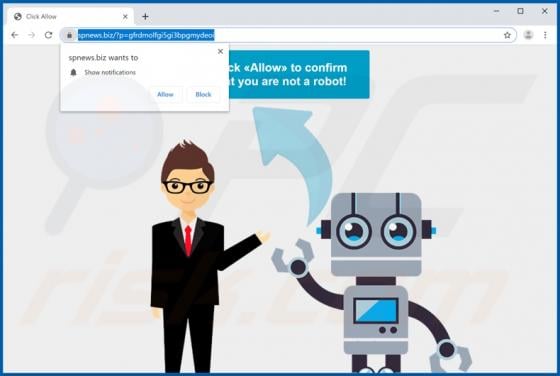560x376 pixels.
Task: Click the forward navigation arrow
Action: click(31, 35)
